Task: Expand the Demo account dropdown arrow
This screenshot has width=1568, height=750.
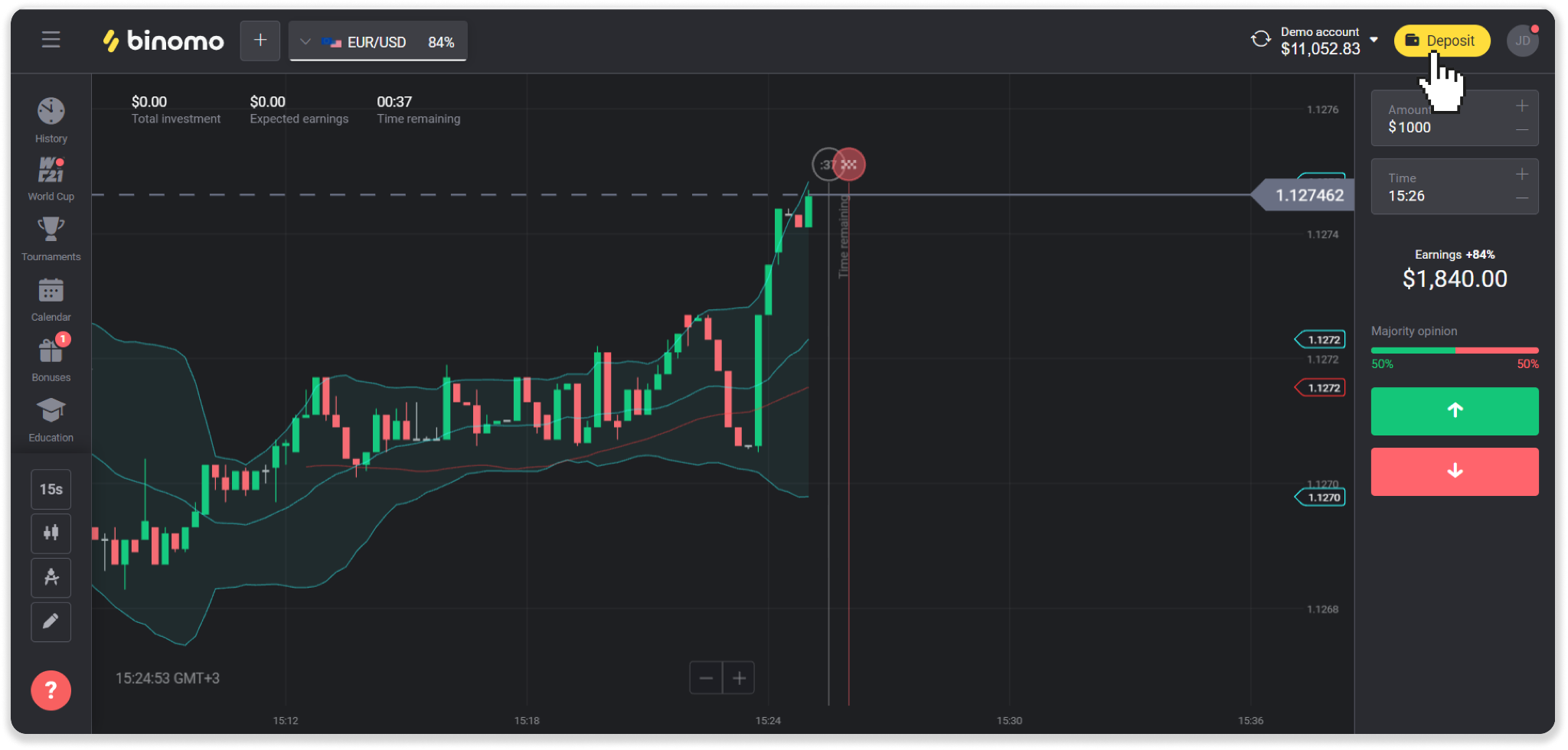Action: coord(1374,40)
